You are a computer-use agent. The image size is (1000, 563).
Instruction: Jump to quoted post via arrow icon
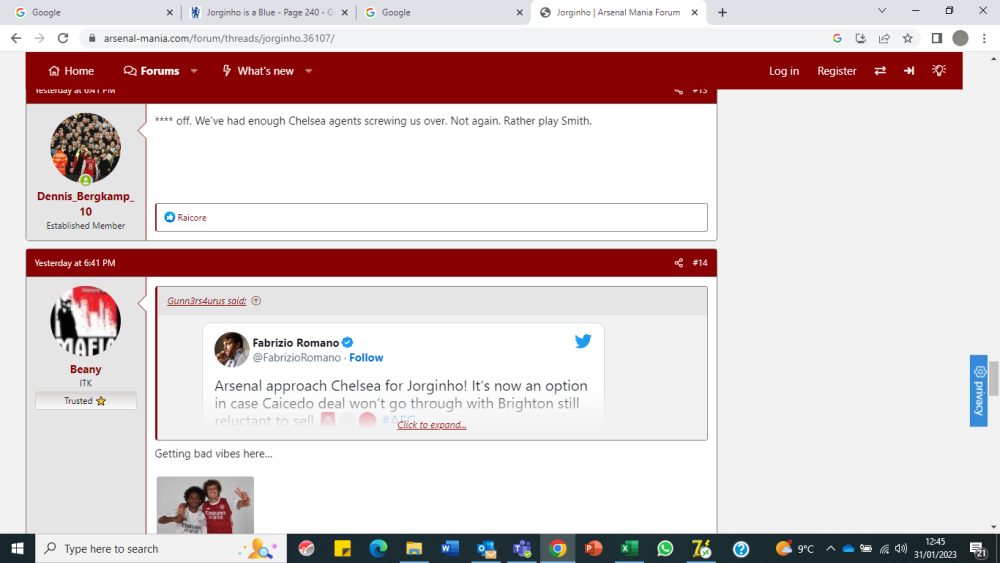(x=256, y=301)
